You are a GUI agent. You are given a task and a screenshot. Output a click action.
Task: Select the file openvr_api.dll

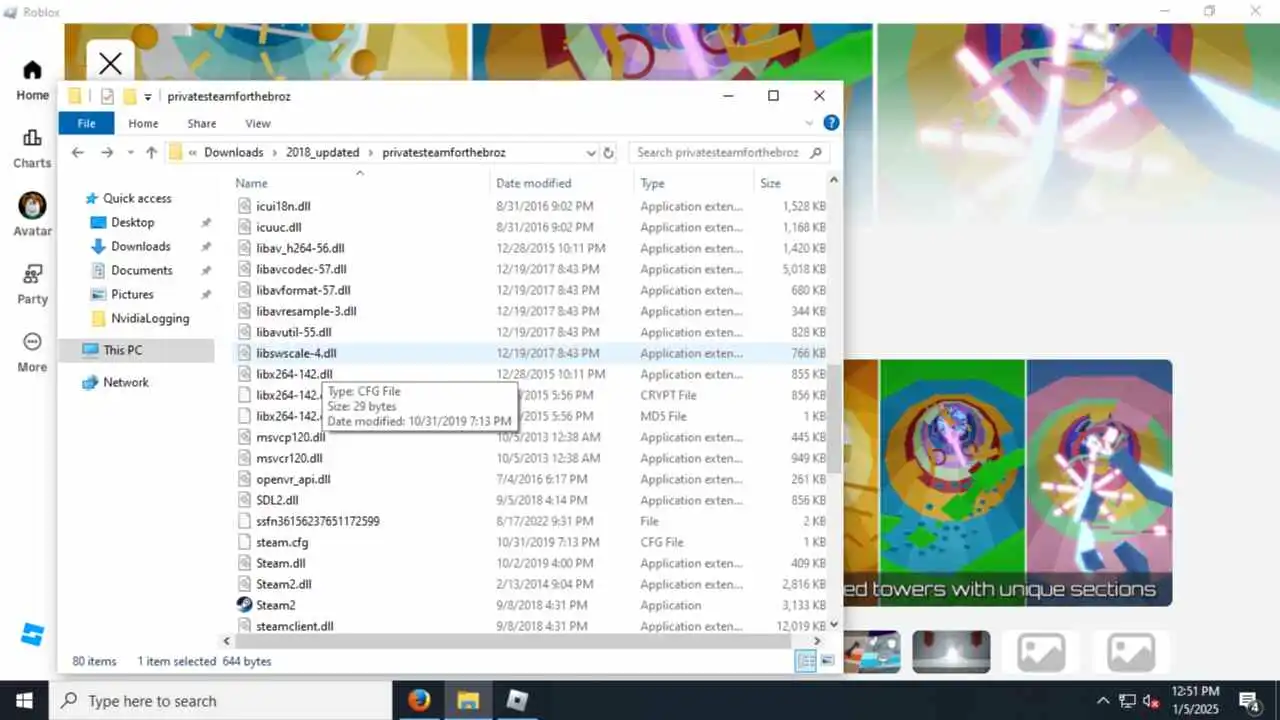pyautogui.click(x=293, y=479)
